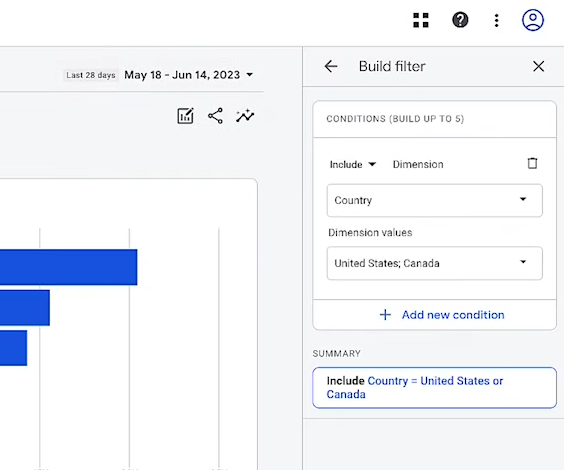This screenshot has height=470, width=564.
Task: Open the Insights sparkline icon
Action: 245,116
